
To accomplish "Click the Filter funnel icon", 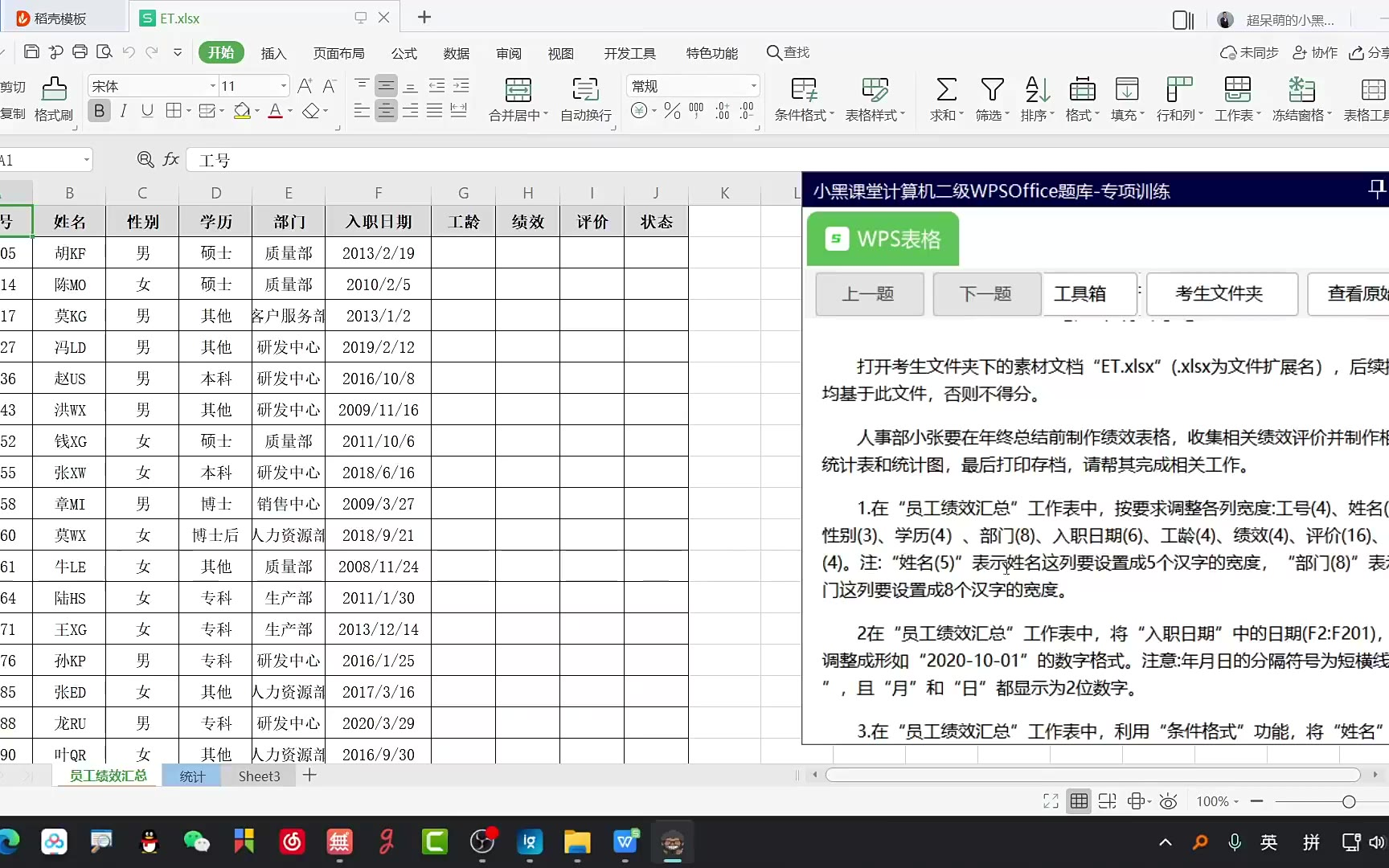I will pos(992,90).
